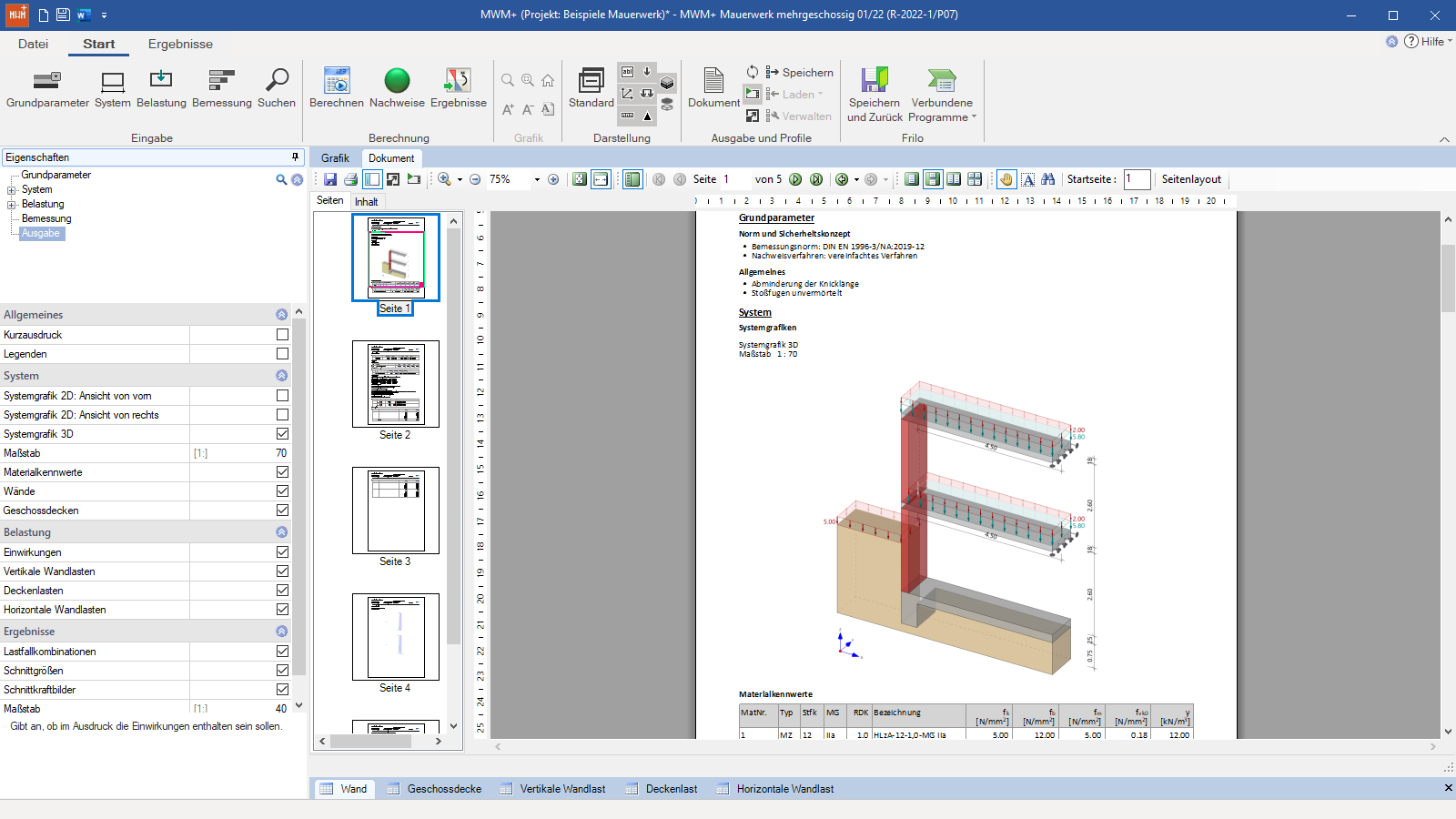The image size is (1456, 819).
Task: Switch to the Grafik view tab
Action: pyautogui.click(x=335, y=158)
